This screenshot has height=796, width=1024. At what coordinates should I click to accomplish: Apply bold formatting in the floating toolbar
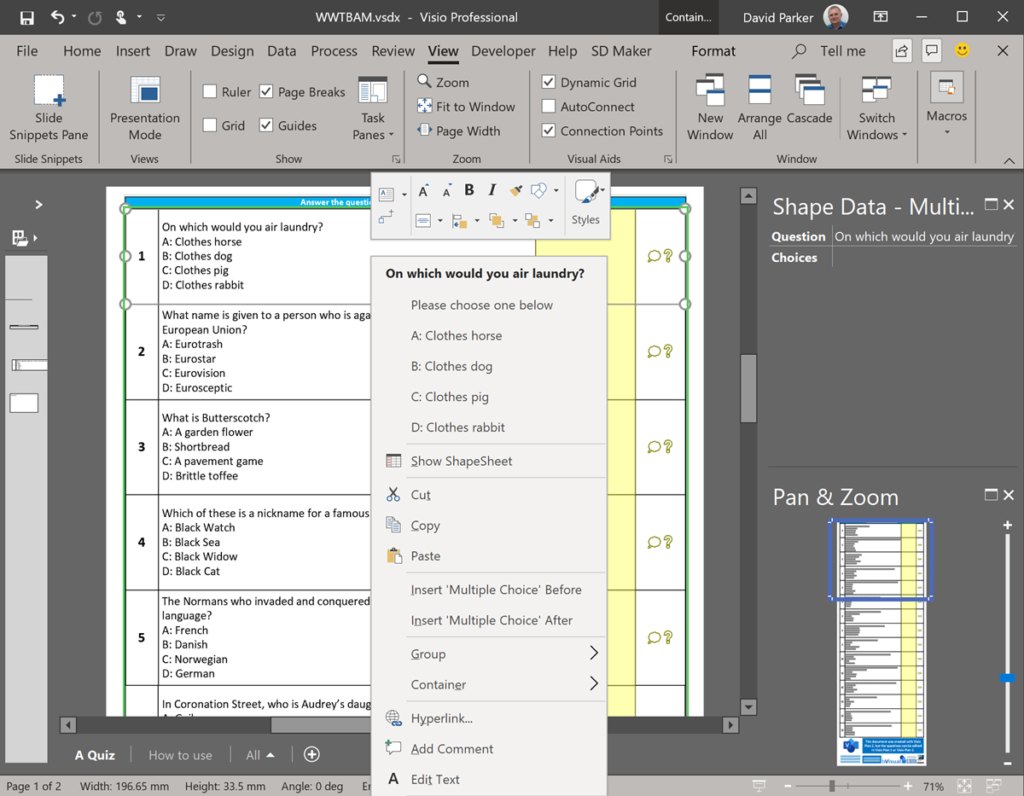(x=468, y=189)
